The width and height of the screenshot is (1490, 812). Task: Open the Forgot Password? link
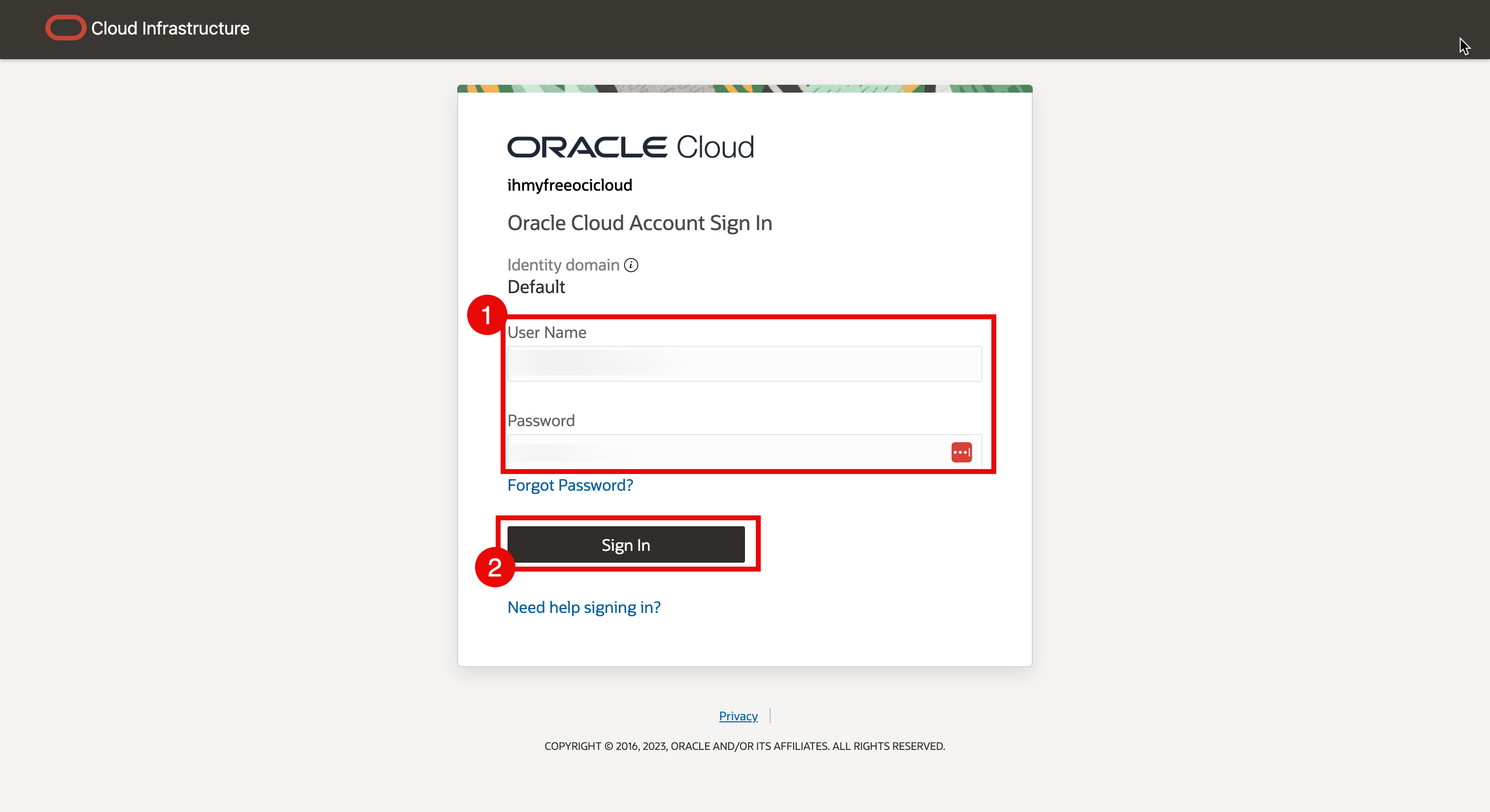[570, 485]
